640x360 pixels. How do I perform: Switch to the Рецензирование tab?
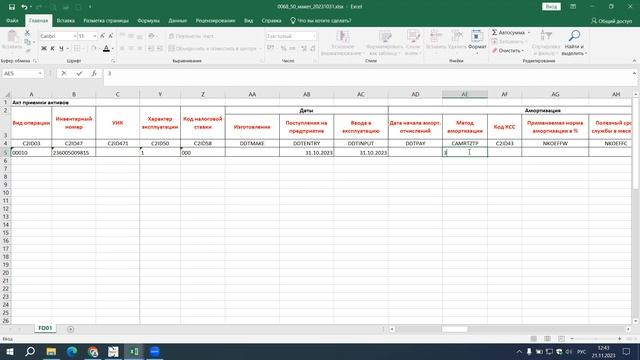(x=216, y=20)
